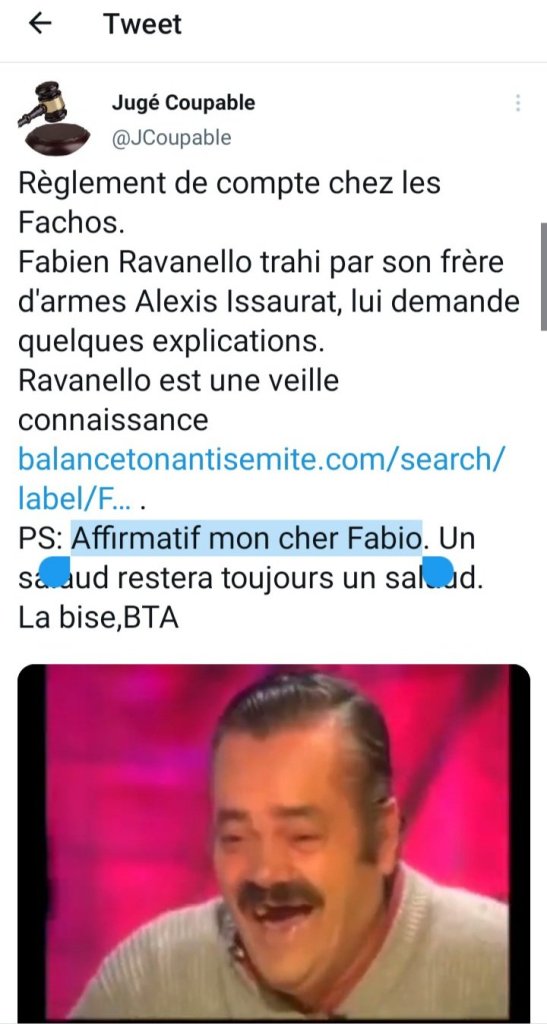Screen dimensions: 547x1024
Task: Go back using the left arrow
Action: tap(40, 24)
